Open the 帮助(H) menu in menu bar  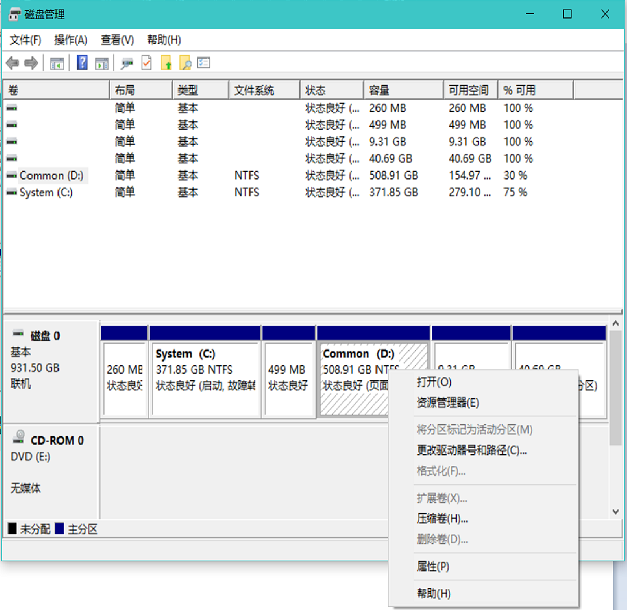tap(164, 40)
